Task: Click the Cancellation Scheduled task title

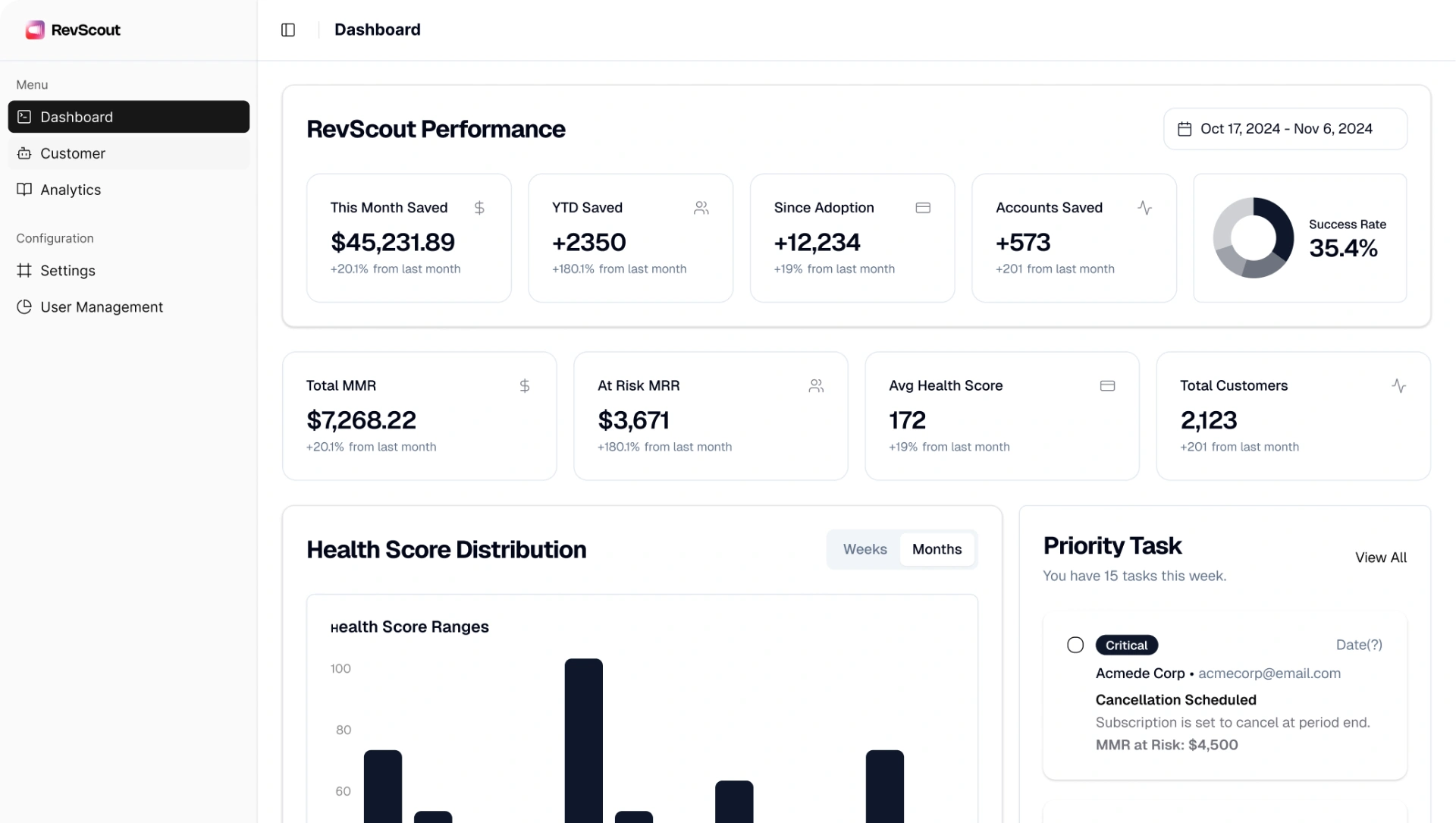Action: [x=1175, y=699]
